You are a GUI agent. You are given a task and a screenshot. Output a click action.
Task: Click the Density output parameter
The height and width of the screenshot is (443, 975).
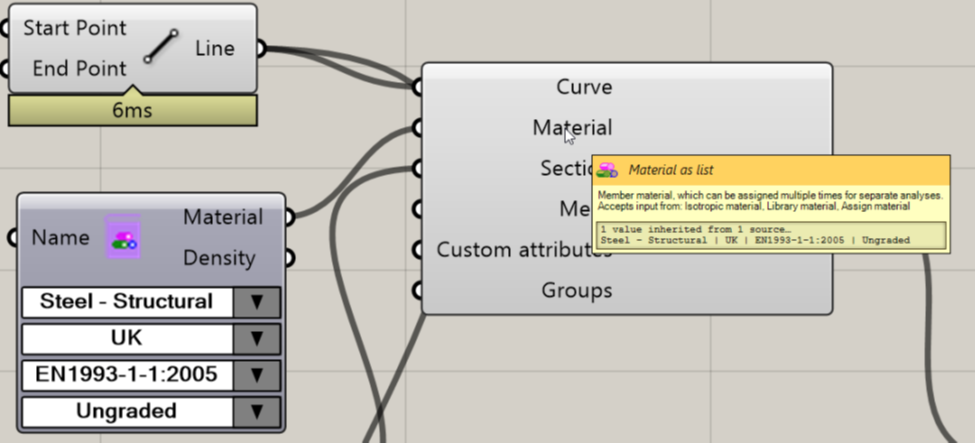(x=218, y=258)
